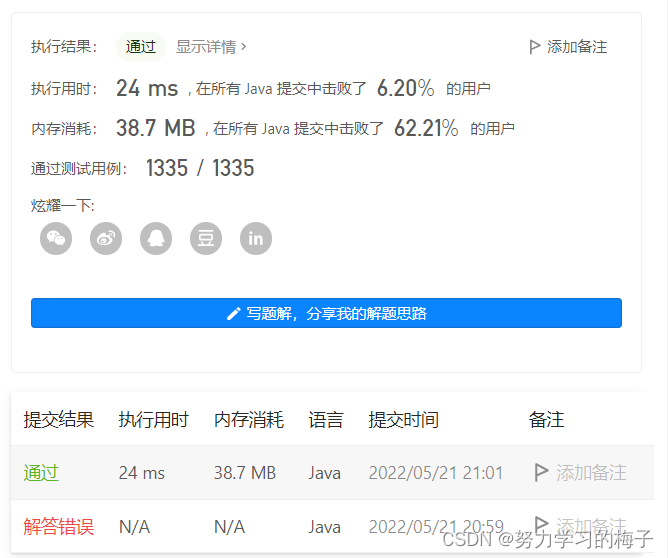
Task: Select the 24 ms table cell
Action: [141, 473]
